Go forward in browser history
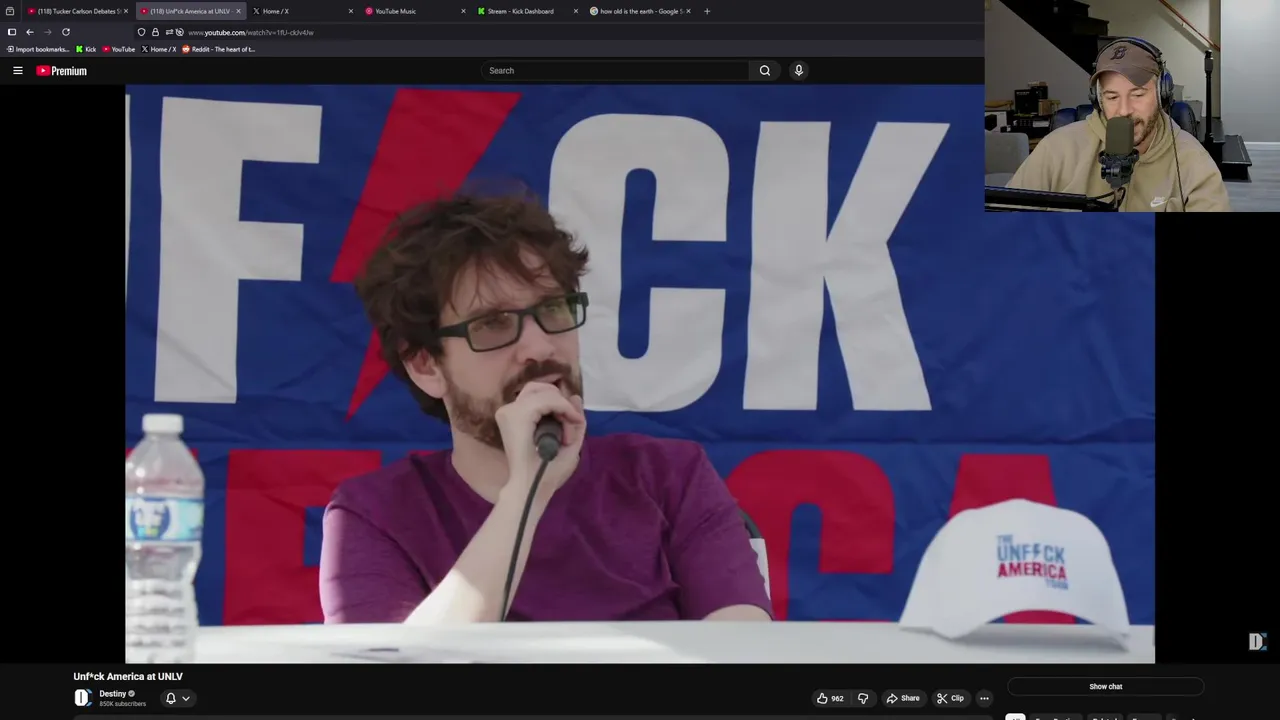 pyautogui.click(x=47, y=32)
